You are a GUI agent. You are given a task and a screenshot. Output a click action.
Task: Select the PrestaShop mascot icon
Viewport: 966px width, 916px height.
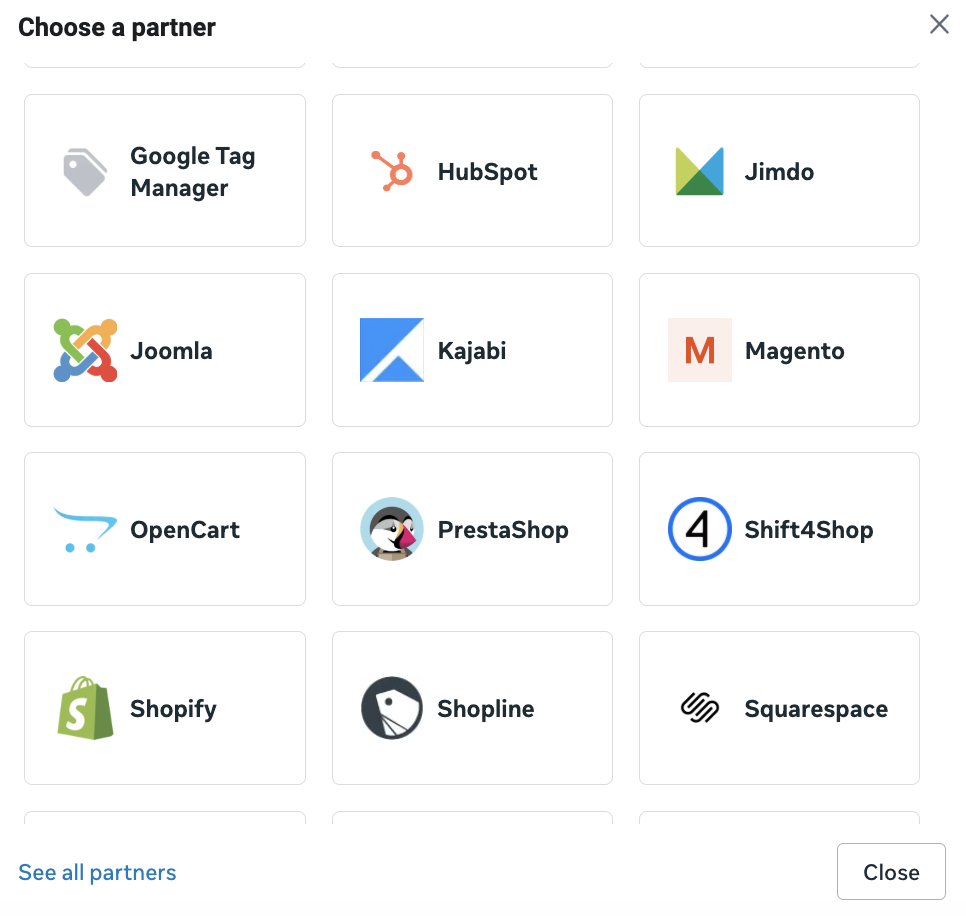tap(392, 529)
